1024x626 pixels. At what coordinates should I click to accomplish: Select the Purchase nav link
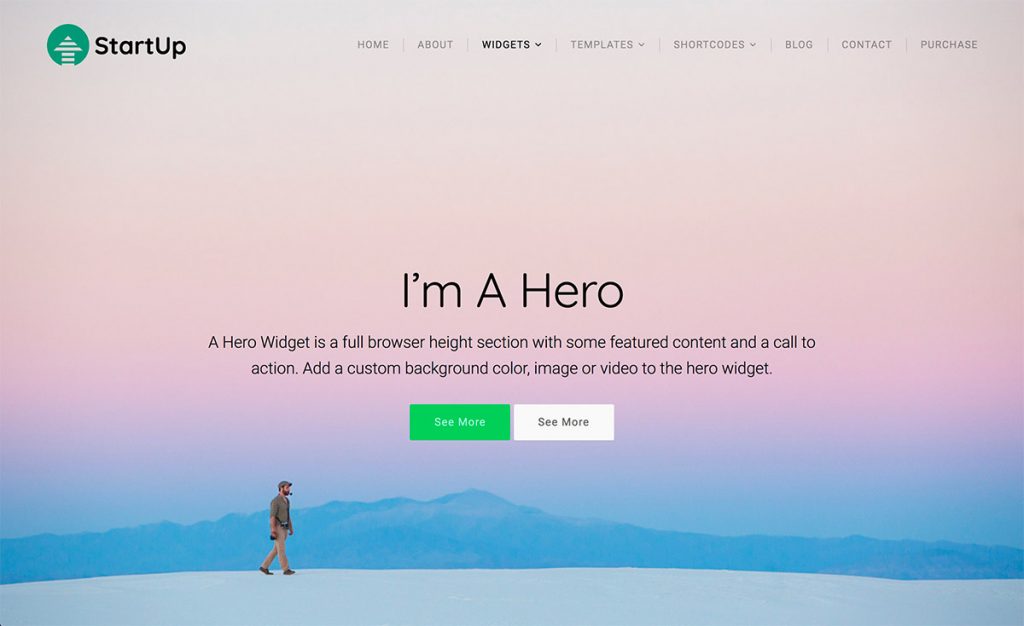pyautogui.click(x=949, y=44)
